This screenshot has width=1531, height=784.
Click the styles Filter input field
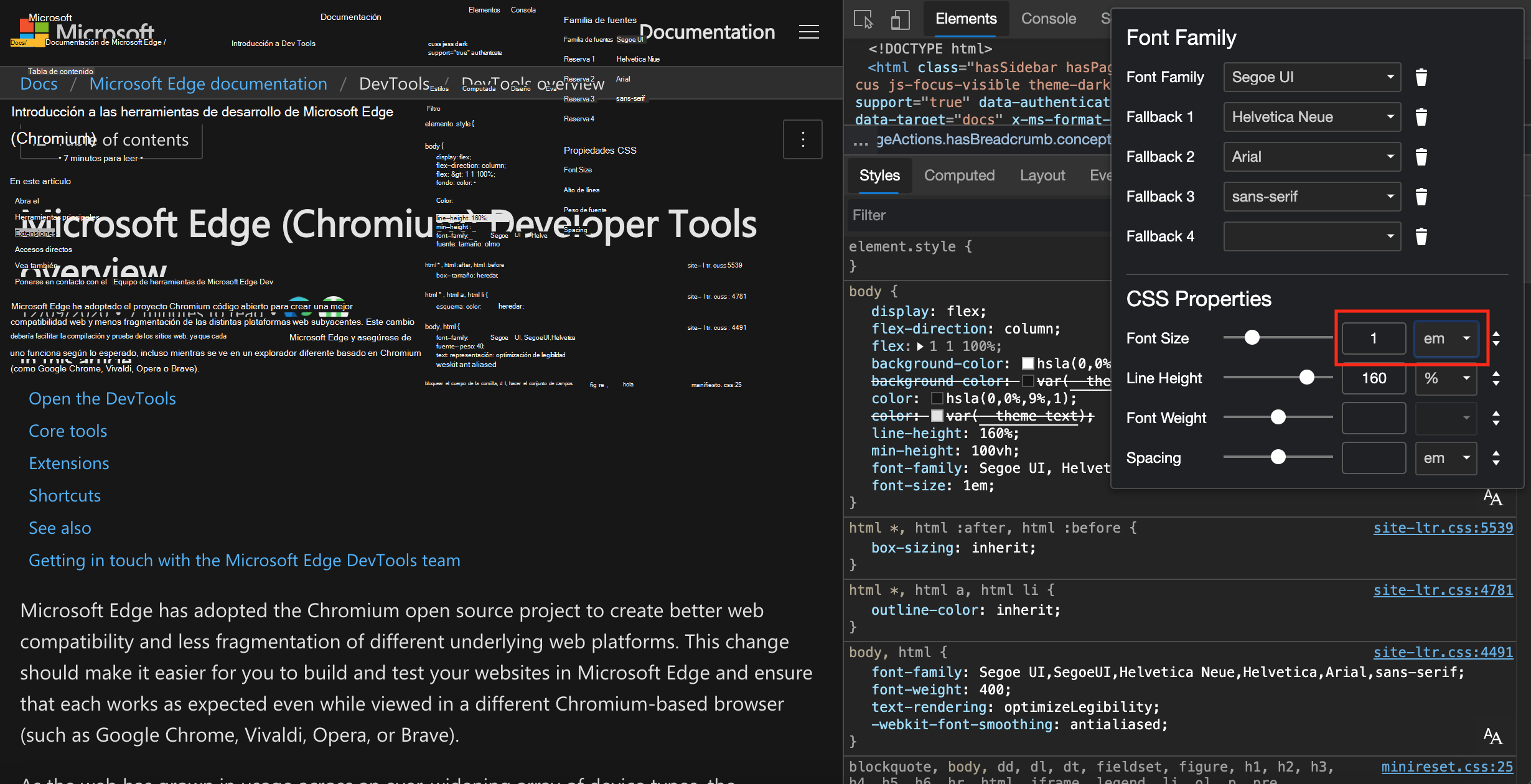[x=977, y=215]
